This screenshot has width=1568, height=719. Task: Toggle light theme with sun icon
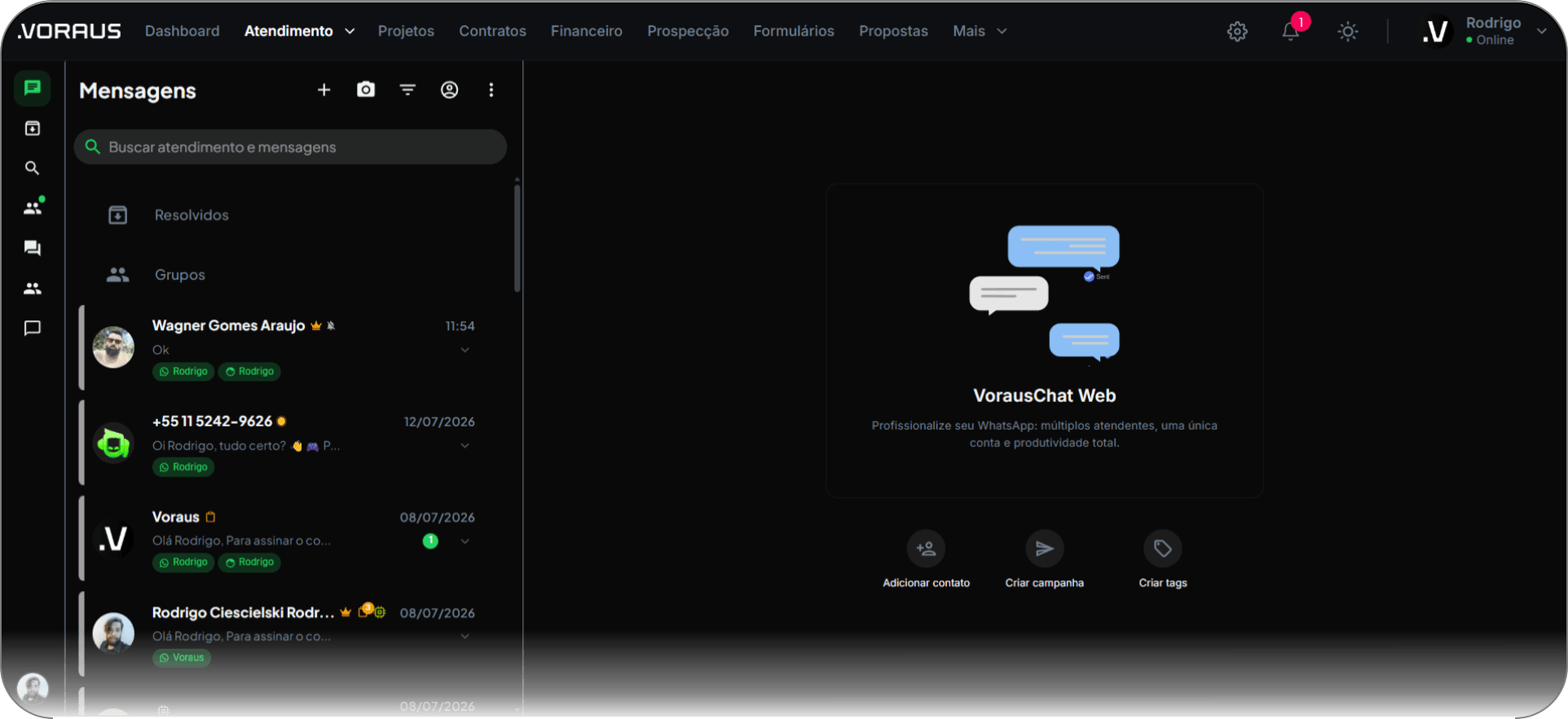pyautogui.click(x=1348, y=32)
